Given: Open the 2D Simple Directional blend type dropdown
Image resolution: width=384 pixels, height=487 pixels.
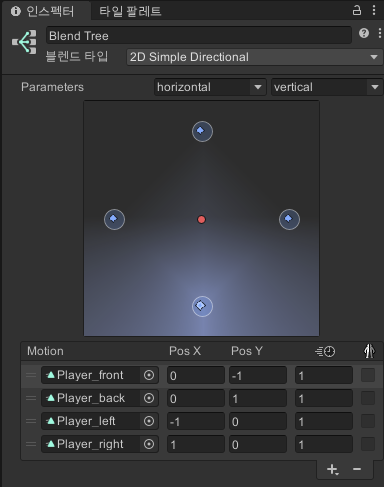Looking at the screenshot, I should click(254, 57).
